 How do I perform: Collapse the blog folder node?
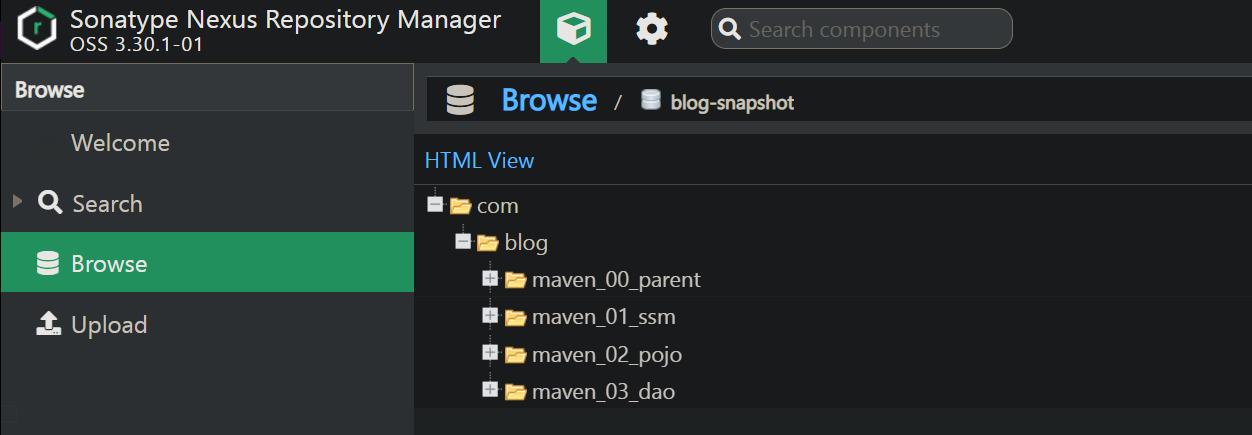(x=463, y=242)
